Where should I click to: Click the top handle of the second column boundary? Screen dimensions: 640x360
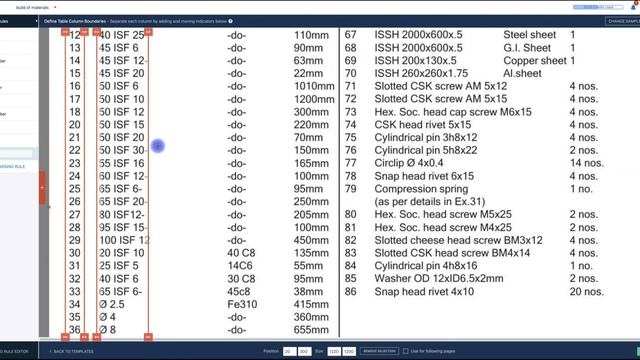84,32
